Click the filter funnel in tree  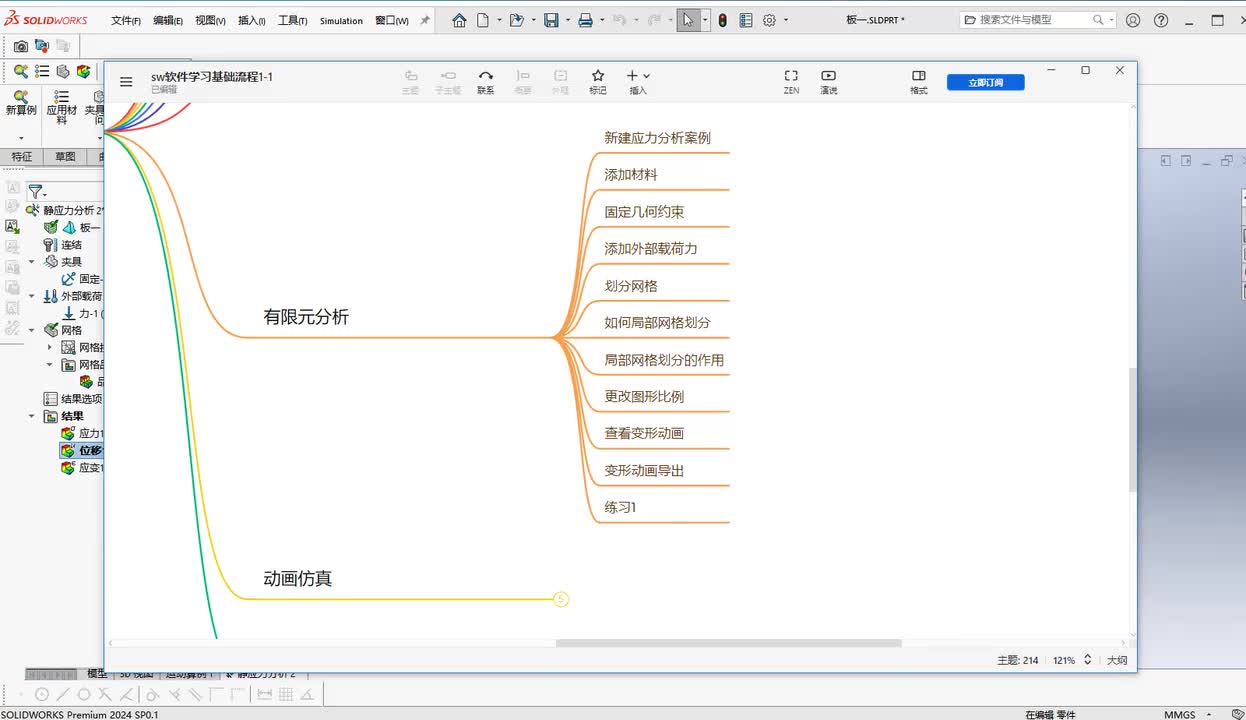35,191
